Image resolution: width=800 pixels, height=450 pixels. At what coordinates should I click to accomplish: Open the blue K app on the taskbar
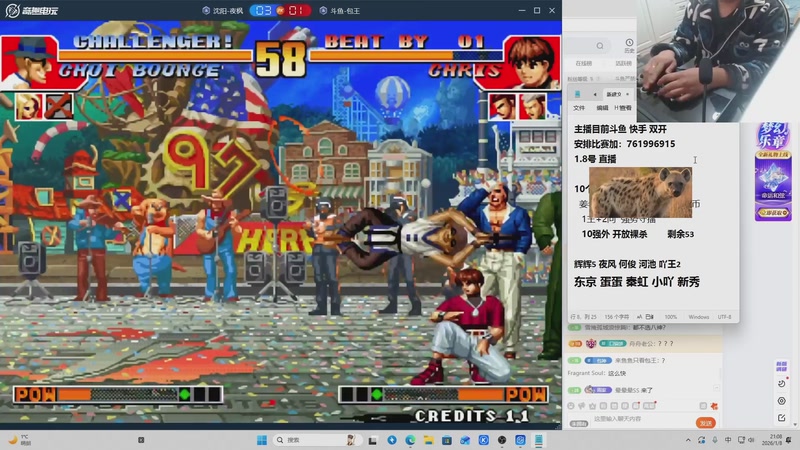tap(484, 440)
